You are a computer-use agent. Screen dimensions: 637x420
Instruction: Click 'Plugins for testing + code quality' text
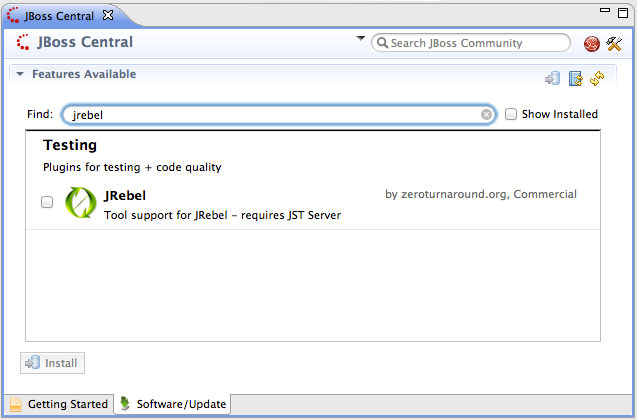click(132, 167)
